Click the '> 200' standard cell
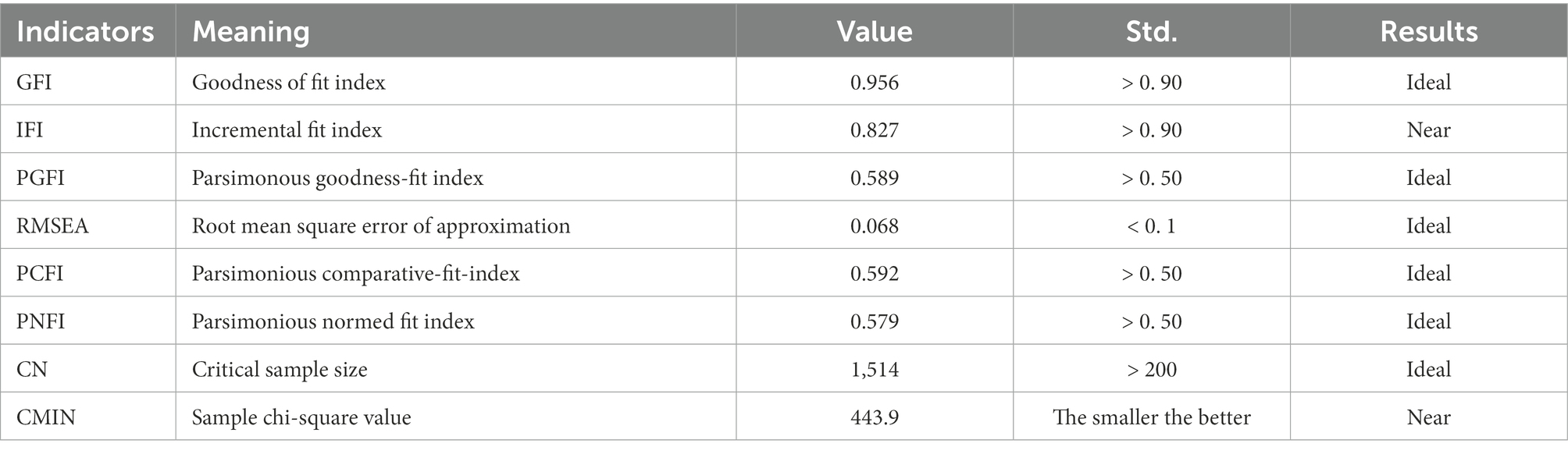 [1151, 370]
